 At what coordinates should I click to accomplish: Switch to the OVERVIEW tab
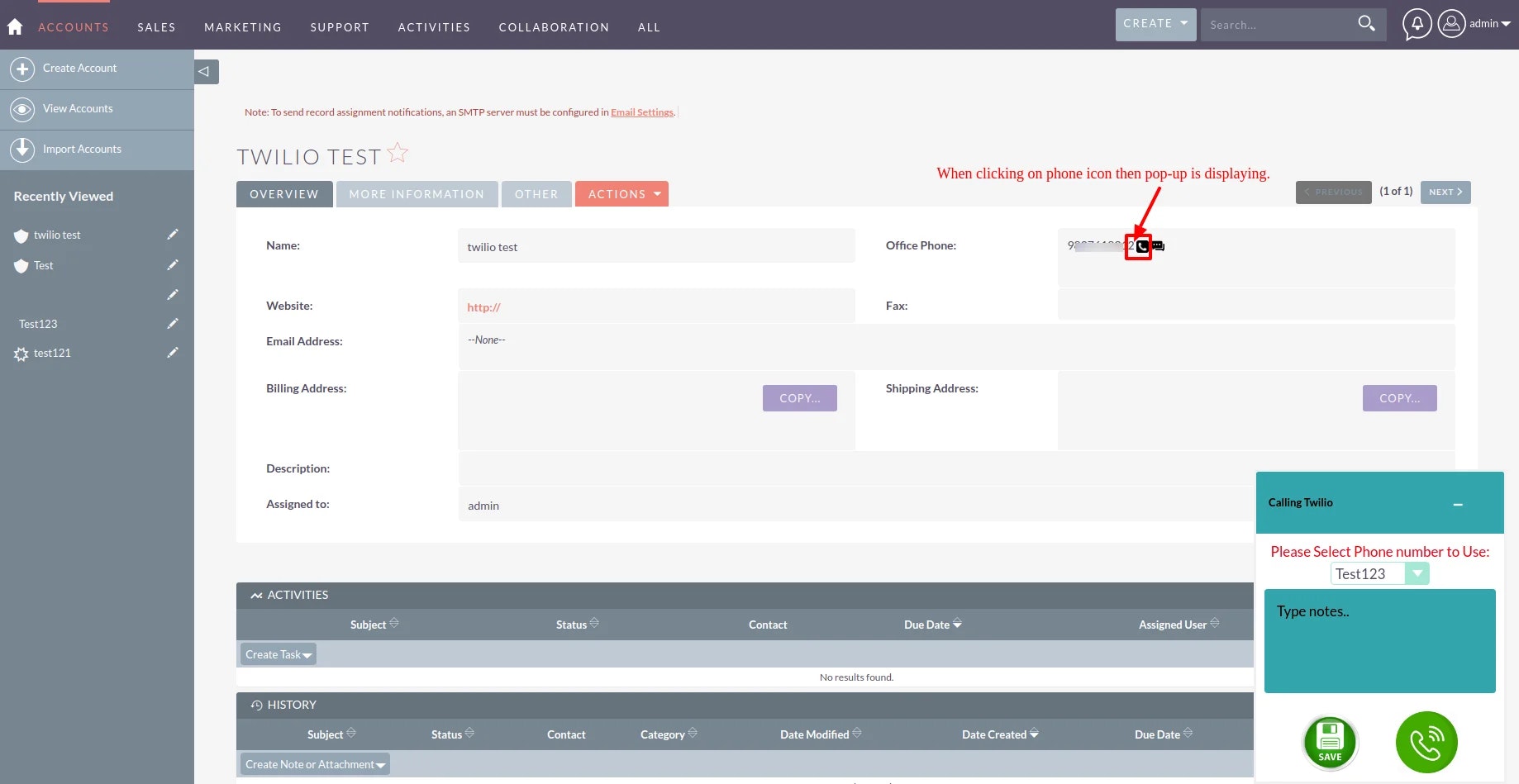[x=284, y=194]
